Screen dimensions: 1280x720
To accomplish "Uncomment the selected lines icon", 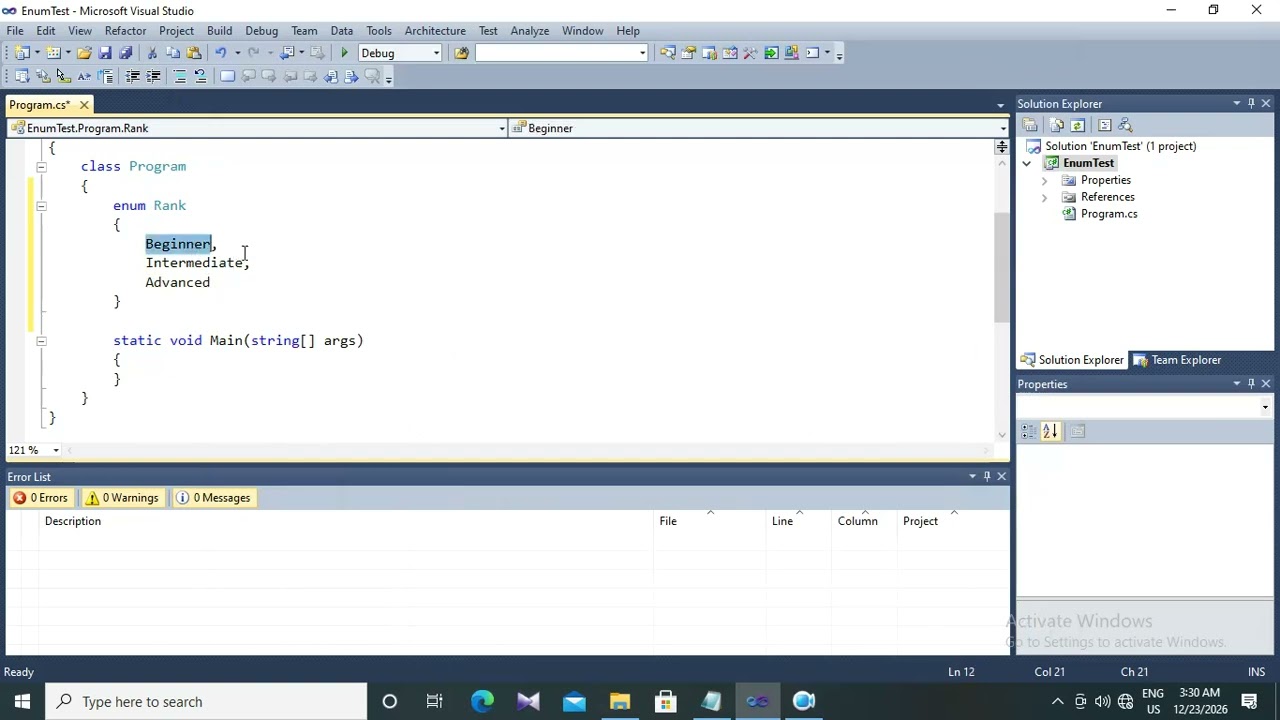I will pyautogui.click(x=200, y=76).
